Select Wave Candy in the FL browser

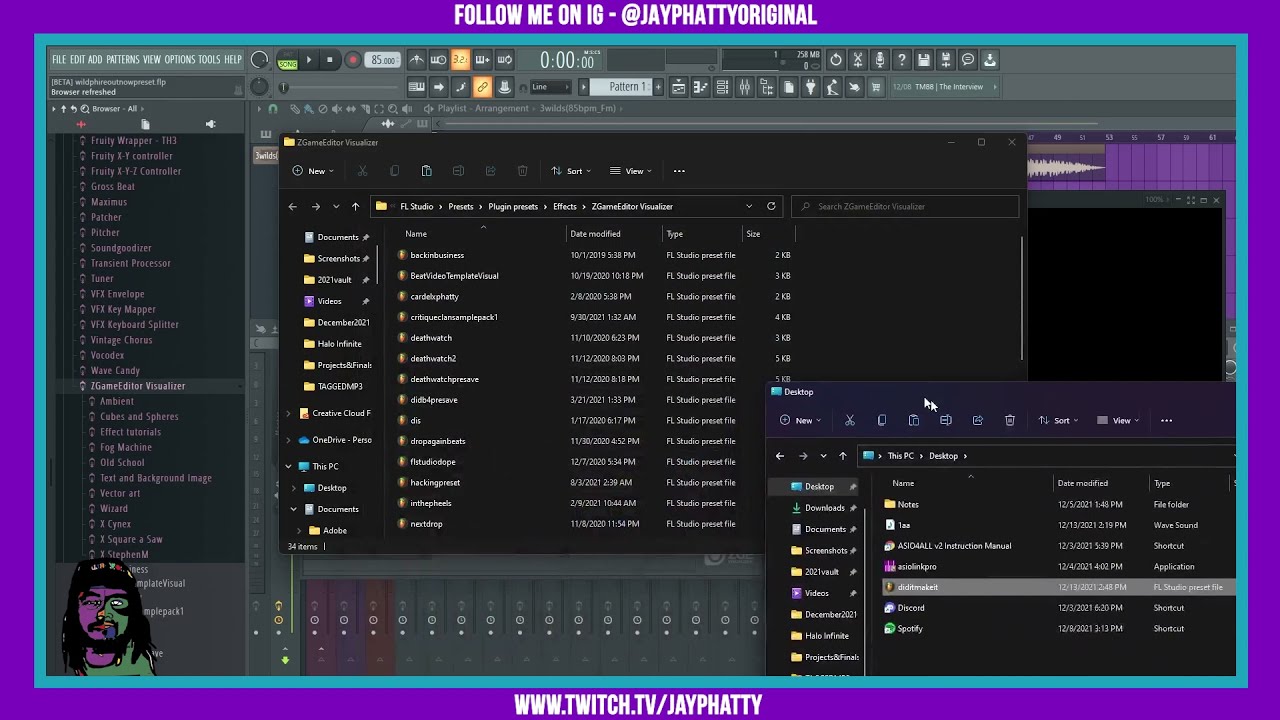click(x=115, y=371)
